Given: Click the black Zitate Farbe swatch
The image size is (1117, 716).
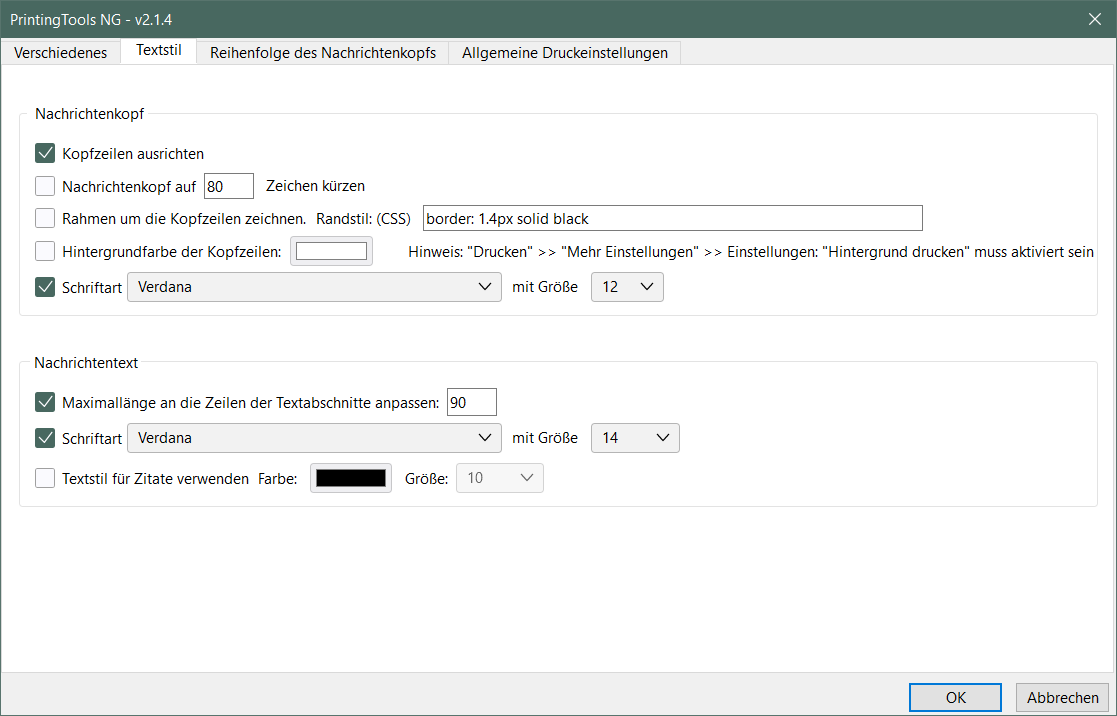Looking at the screenshot, I should click(351, 478).
